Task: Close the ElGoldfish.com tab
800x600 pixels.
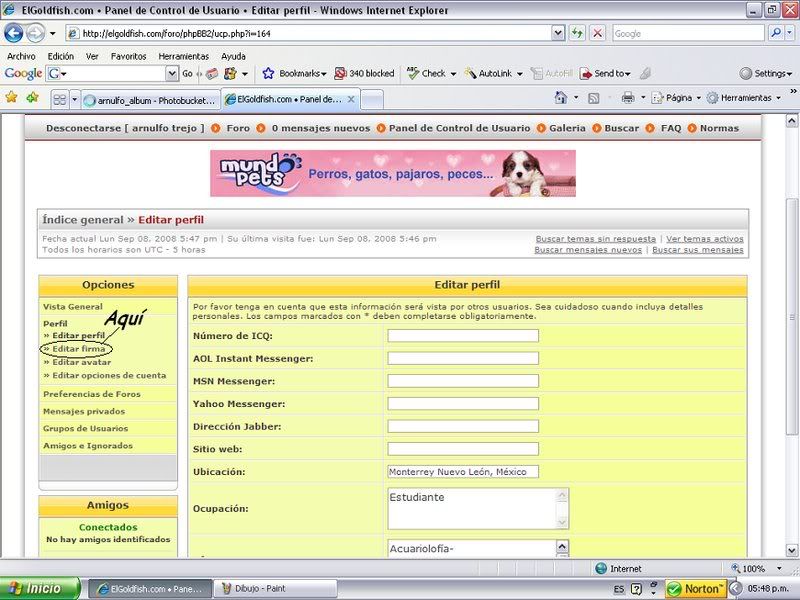Action: coord(351,99)
